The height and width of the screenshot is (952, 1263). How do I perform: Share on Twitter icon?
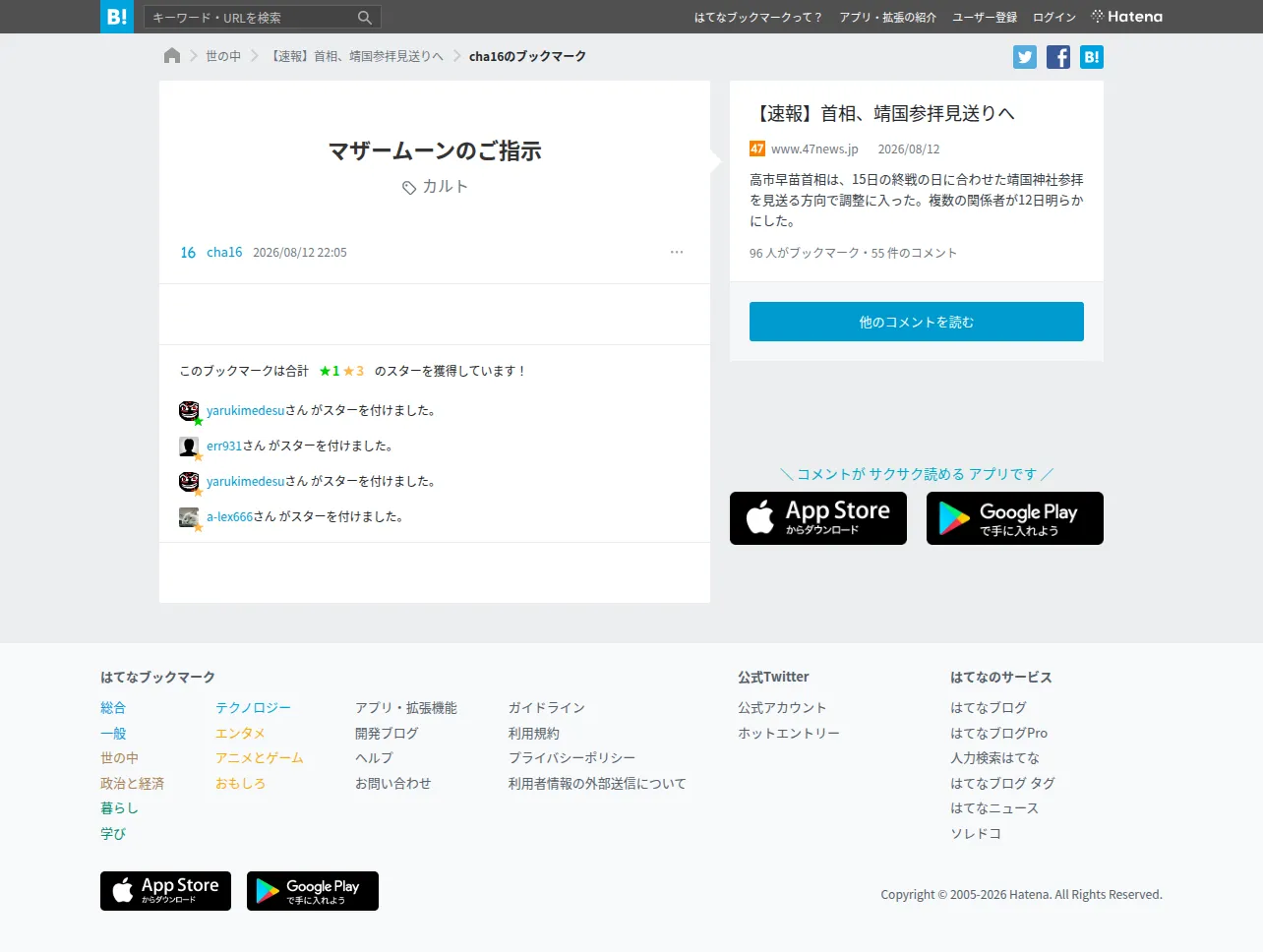[1025, 57]
